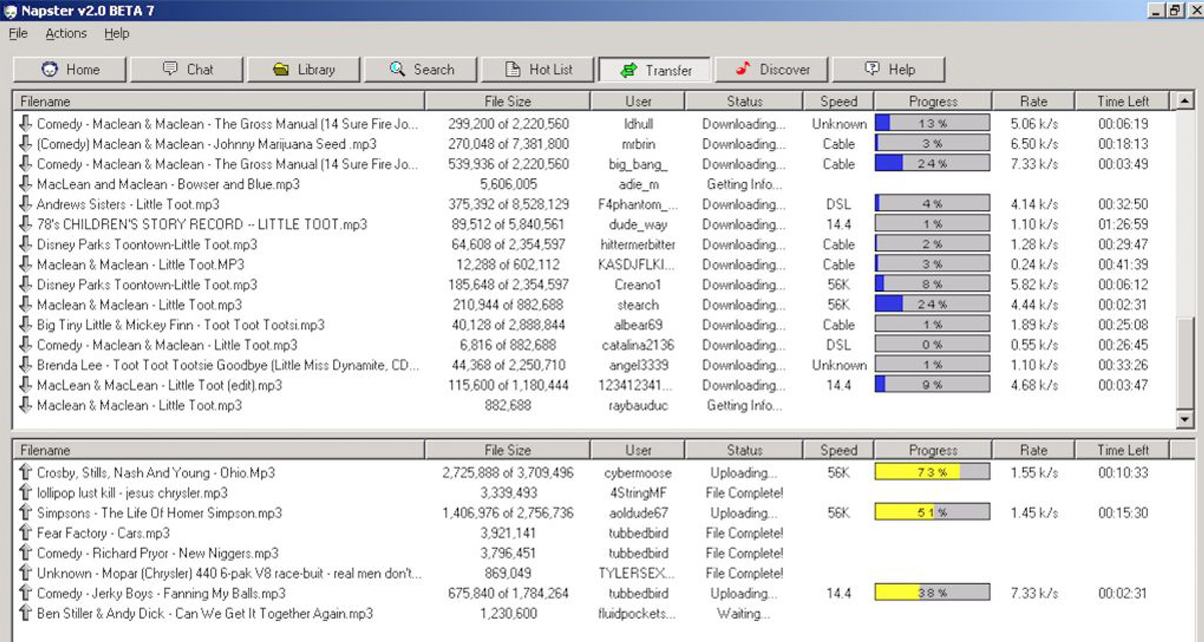Click the Search magnifier icon
This screenshot has width=1204, height=642.
397,69
